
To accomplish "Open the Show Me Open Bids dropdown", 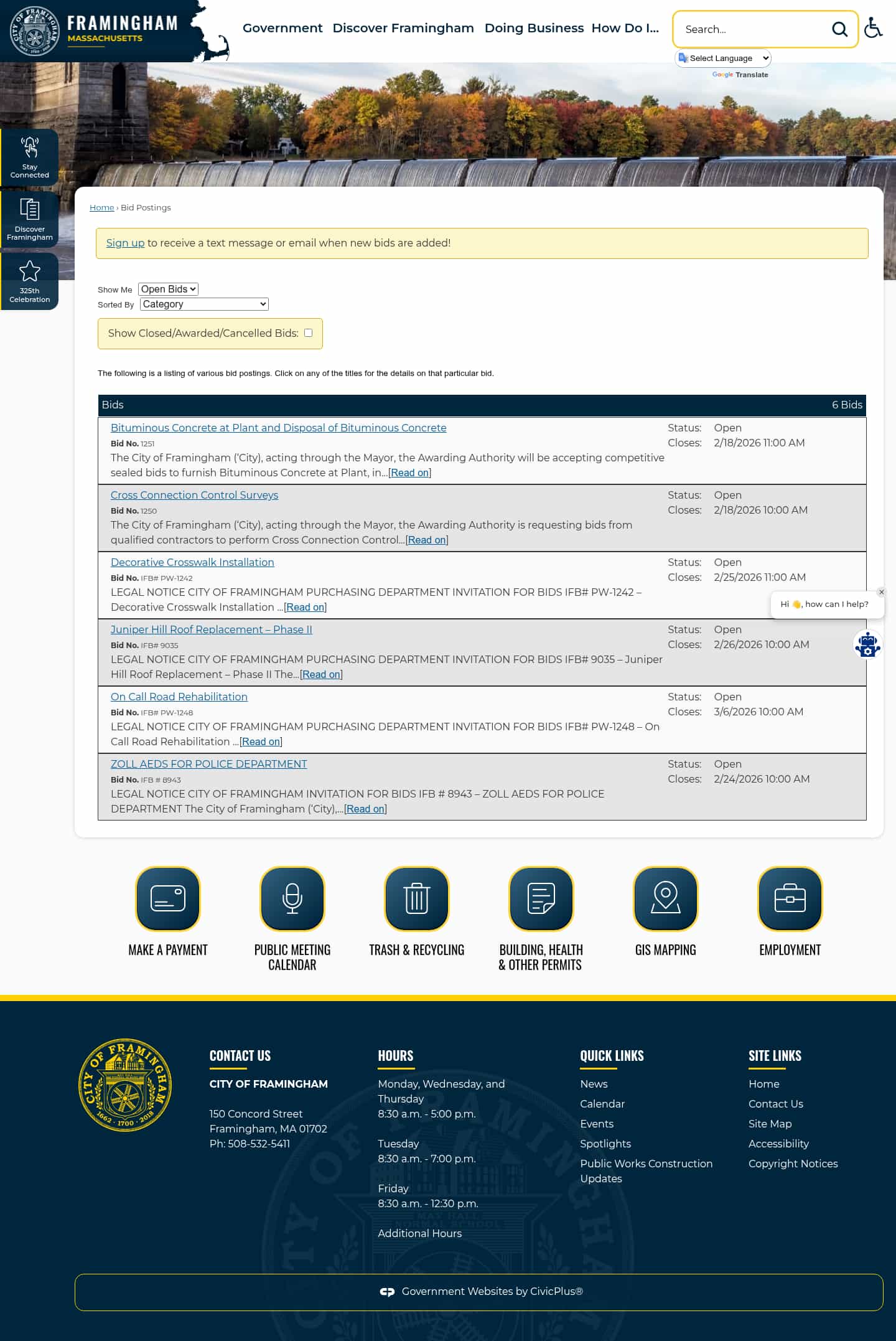I will coord(168,289).
